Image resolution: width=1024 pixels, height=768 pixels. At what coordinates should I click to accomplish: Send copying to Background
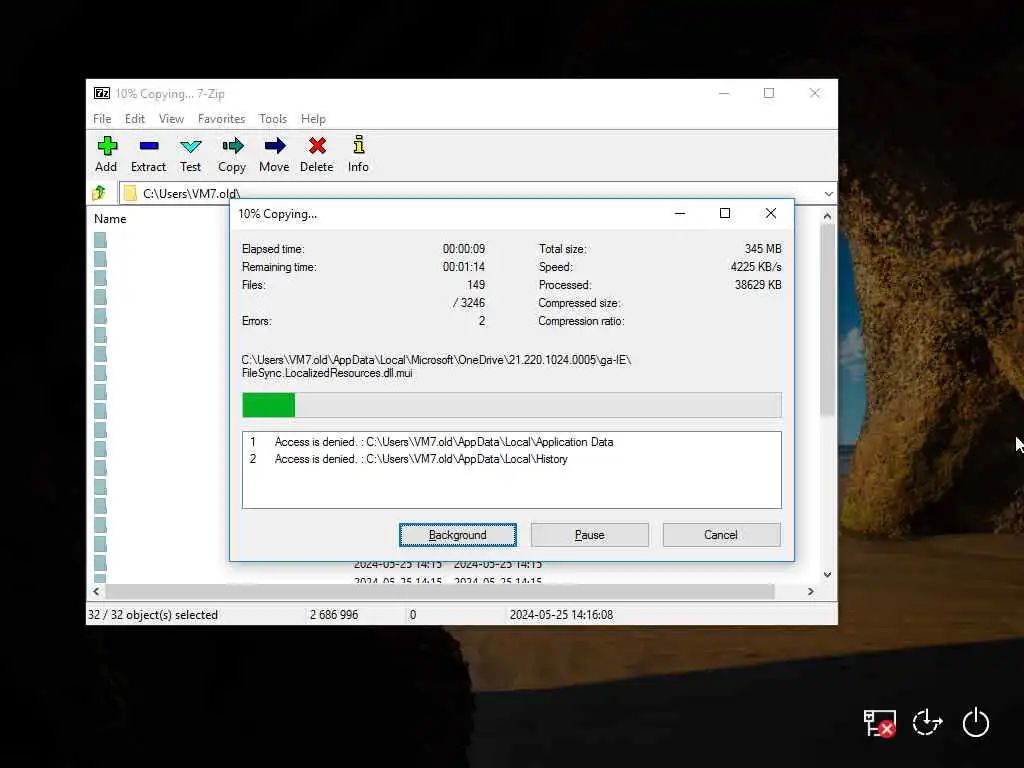[x=458, y=535]
